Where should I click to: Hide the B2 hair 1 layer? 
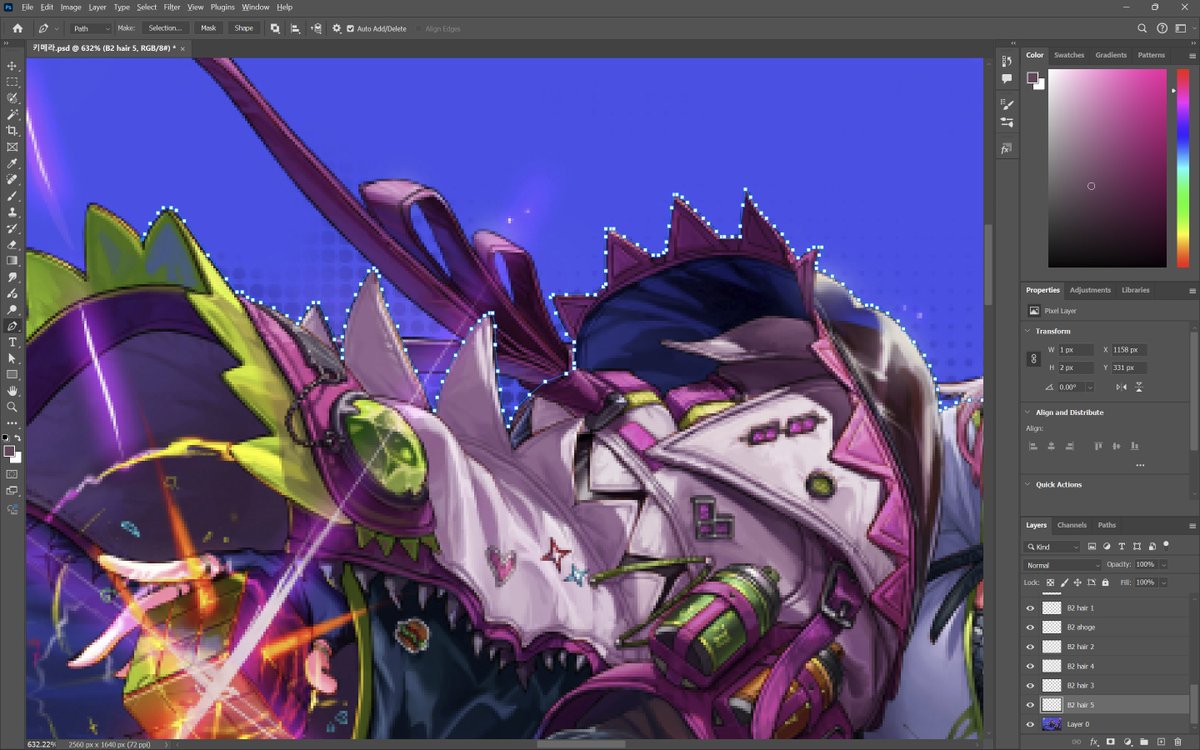point(1030,608)
